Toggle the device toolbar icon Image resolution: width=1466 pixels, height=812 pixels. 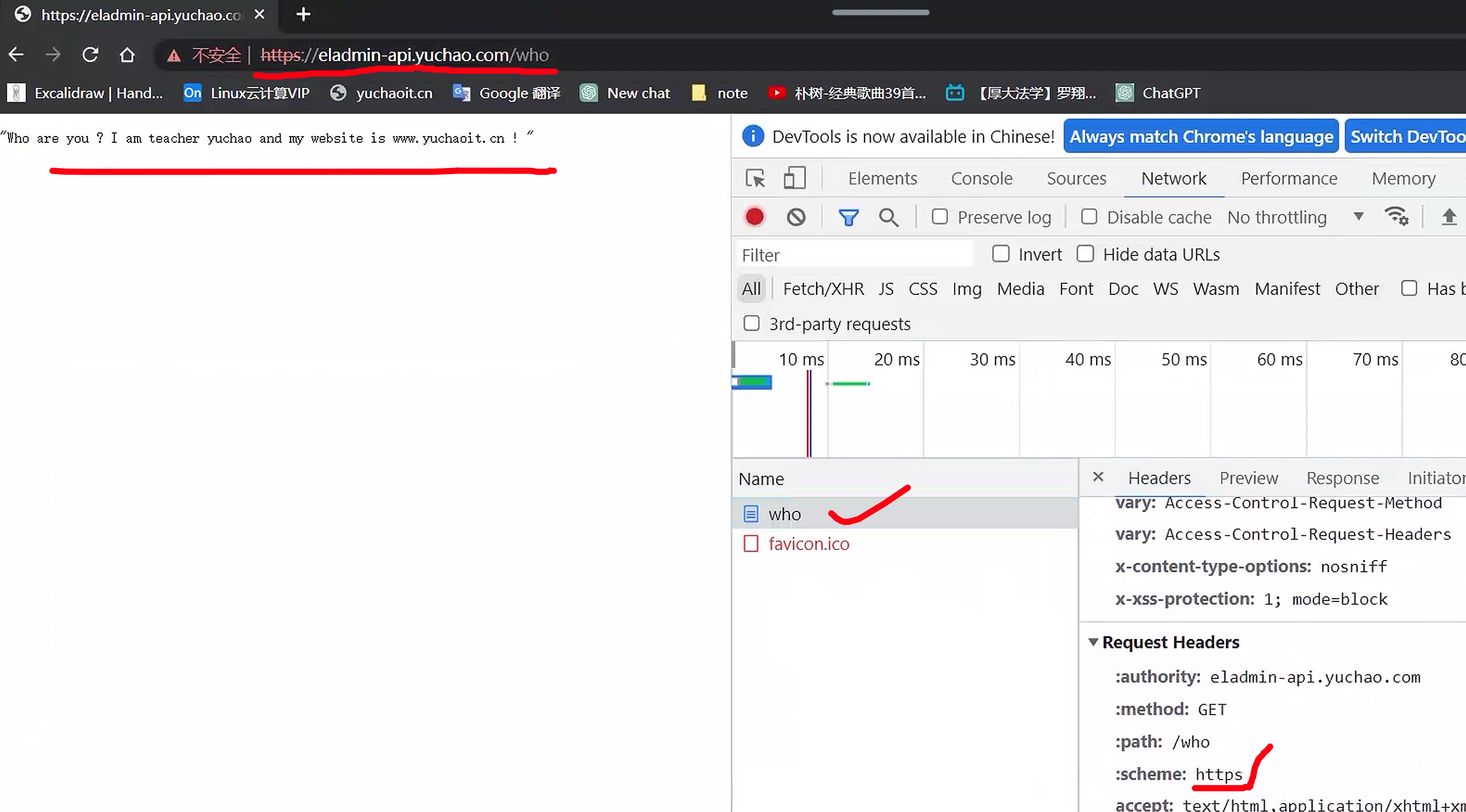point(794,179)
